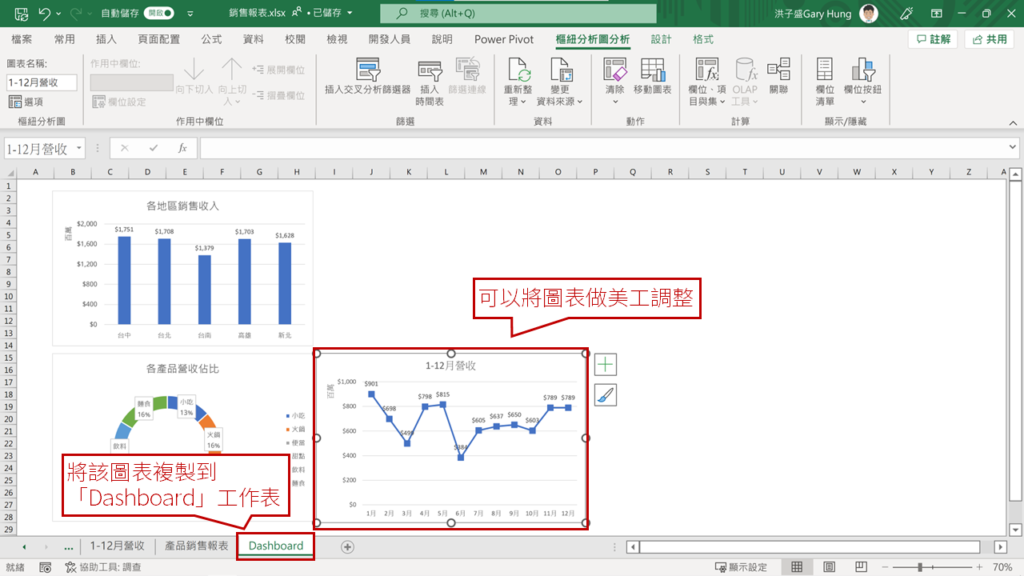1024x576 pixels.
Task: Select row 10 header
Action: click(x=8, y=296)
